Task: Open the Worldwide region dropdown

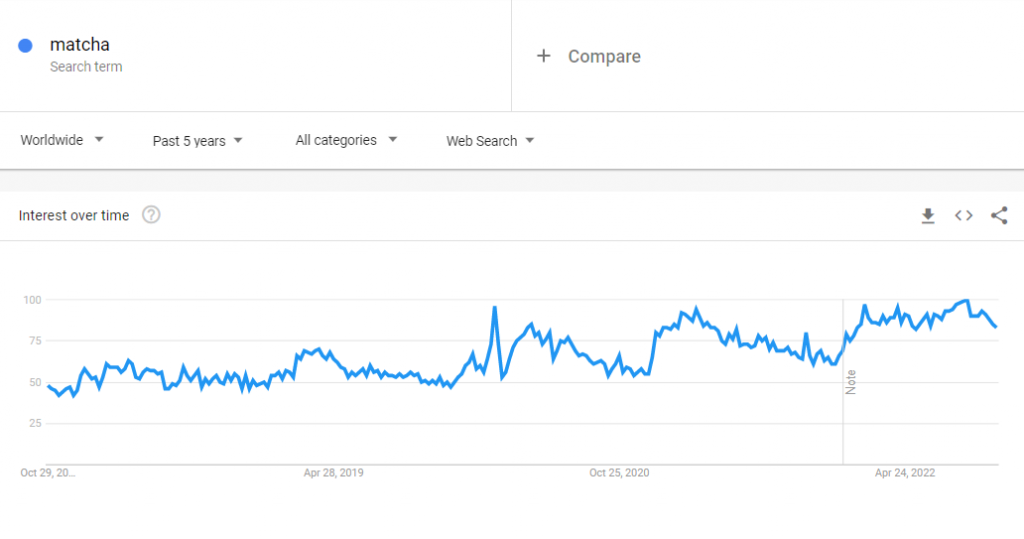Action: 62,141
